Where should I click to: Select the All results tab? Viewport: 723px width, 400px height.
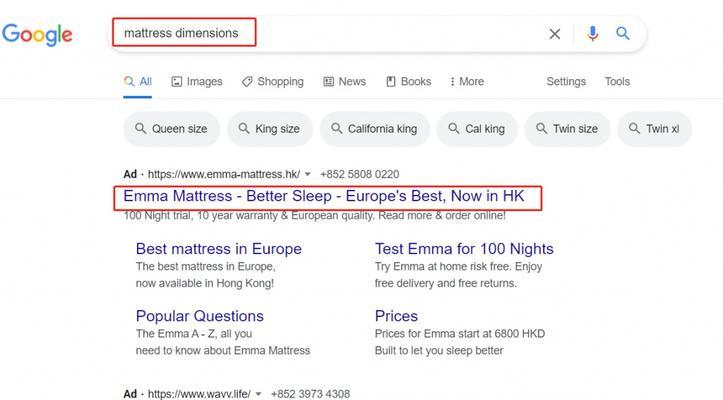pyautogui.click(x=137, y=82)
